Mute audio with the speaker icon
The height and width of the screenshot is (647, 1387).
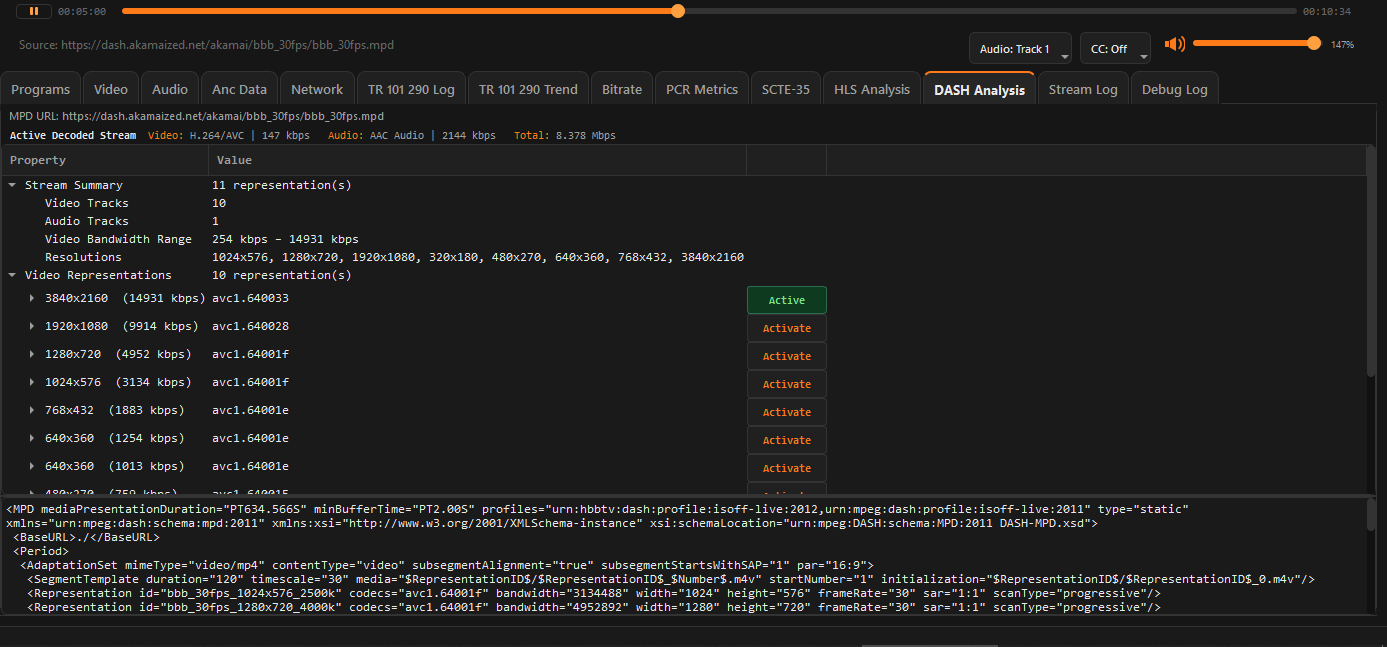coord(1175,44)
